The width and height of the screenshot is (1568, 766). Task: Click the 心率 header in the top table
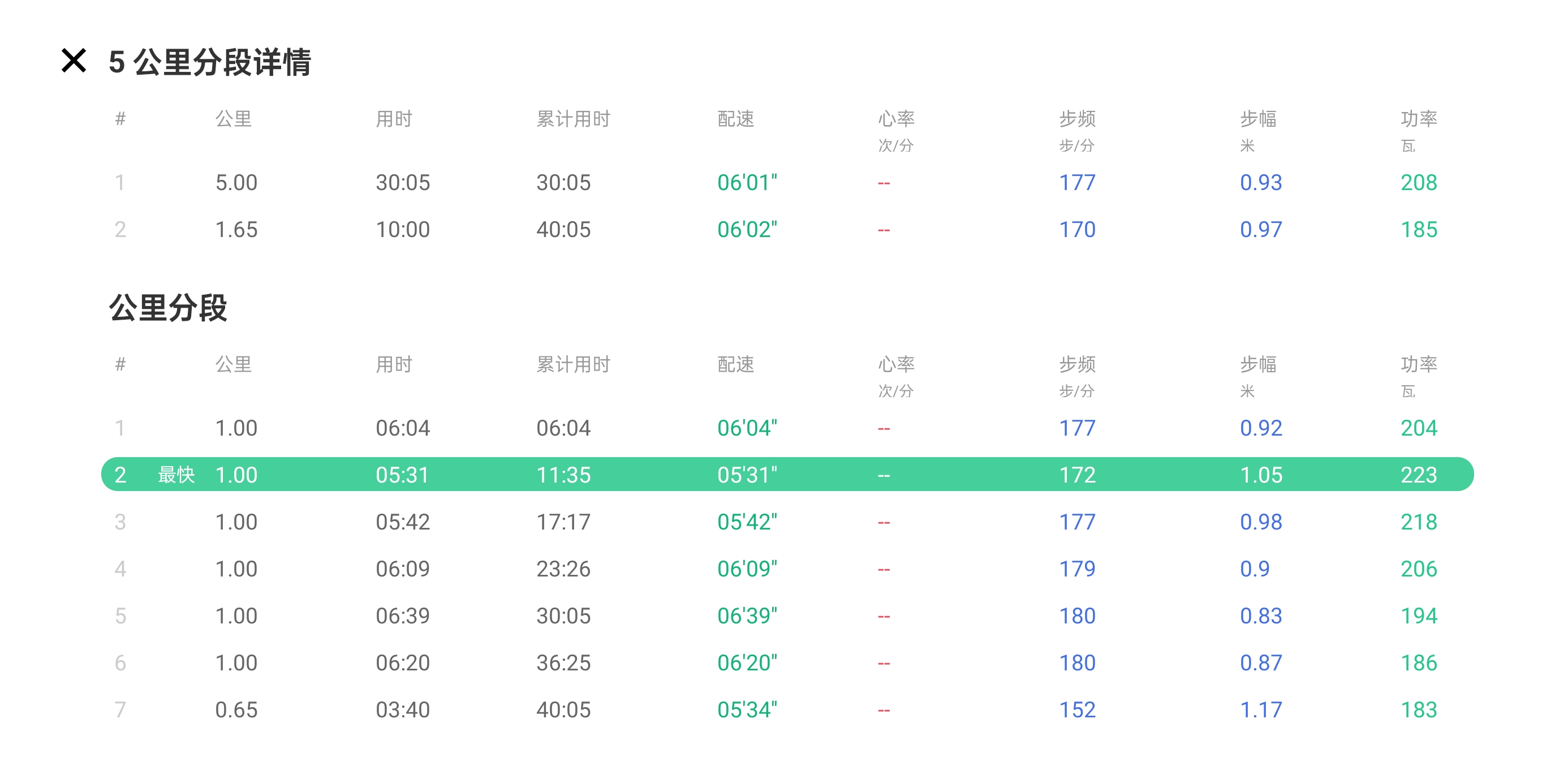tap(896, 119)
